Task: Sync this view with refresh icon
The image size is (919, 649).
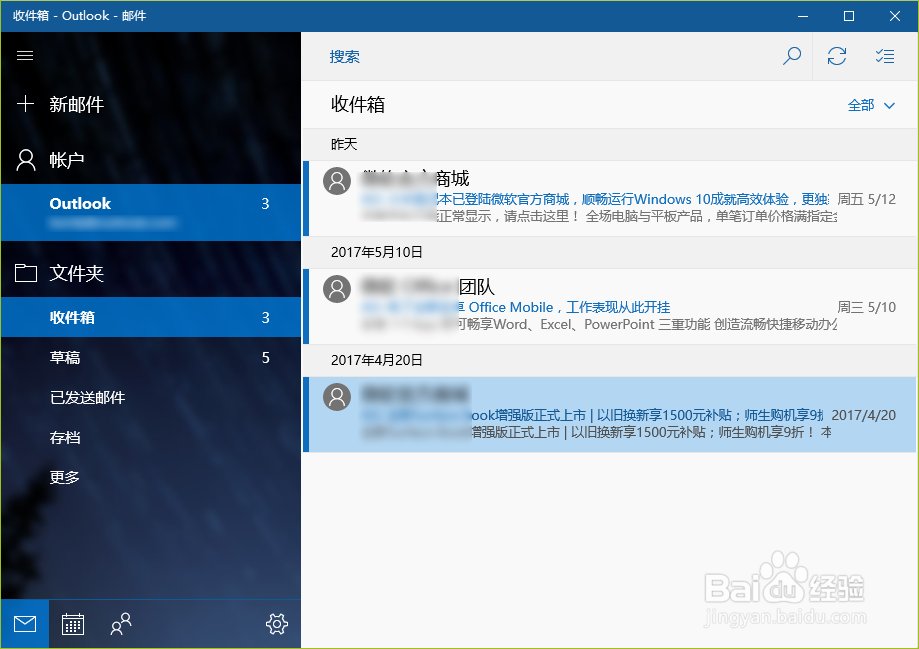Action: (836, 56)
